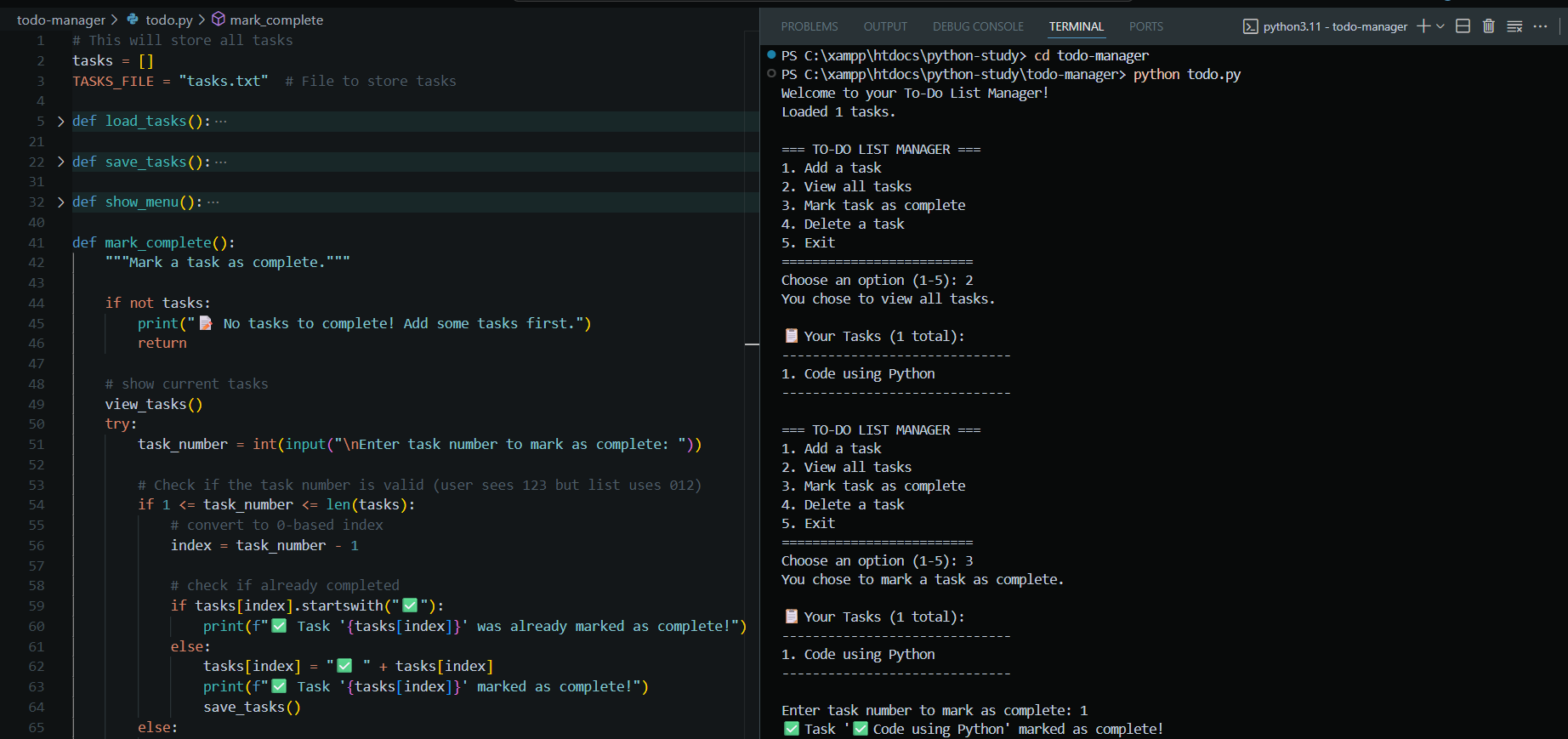
Task: Click the todo-manager breadcrumb folder
Action: tap(61, 20)
